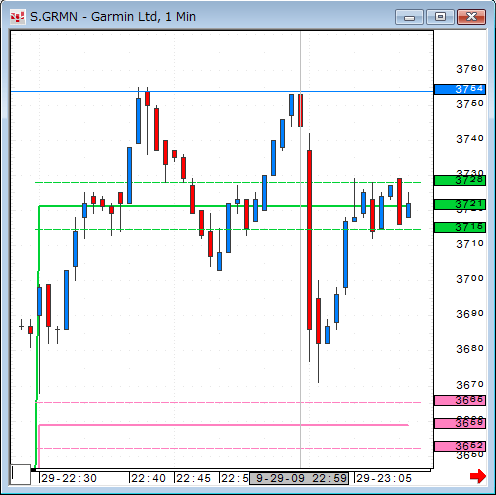Click the 3760 price scale value
This screenshot has width=496, height=495.
click(x=470, y=69)
